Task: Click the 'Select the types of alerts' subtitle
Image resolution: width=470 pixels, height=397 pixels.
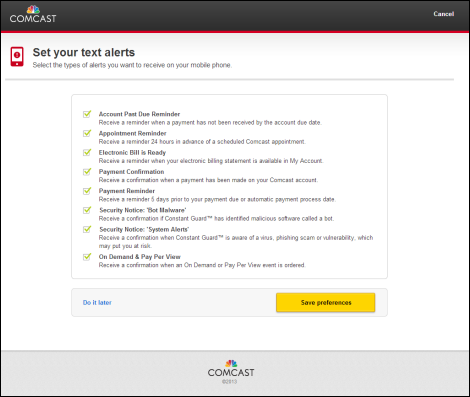Action: (132, 65)
